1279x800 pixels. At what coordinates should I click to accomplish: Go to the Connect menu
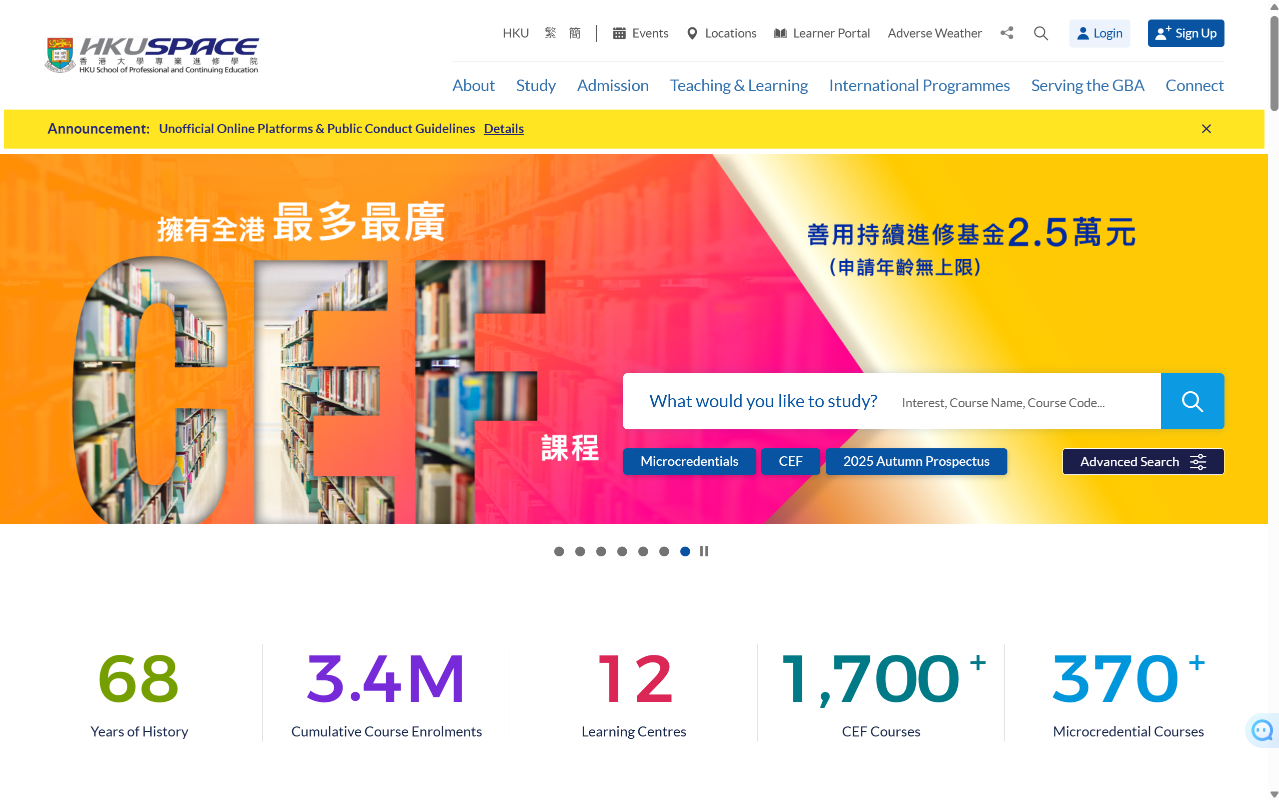click(x=1194, y=86)
